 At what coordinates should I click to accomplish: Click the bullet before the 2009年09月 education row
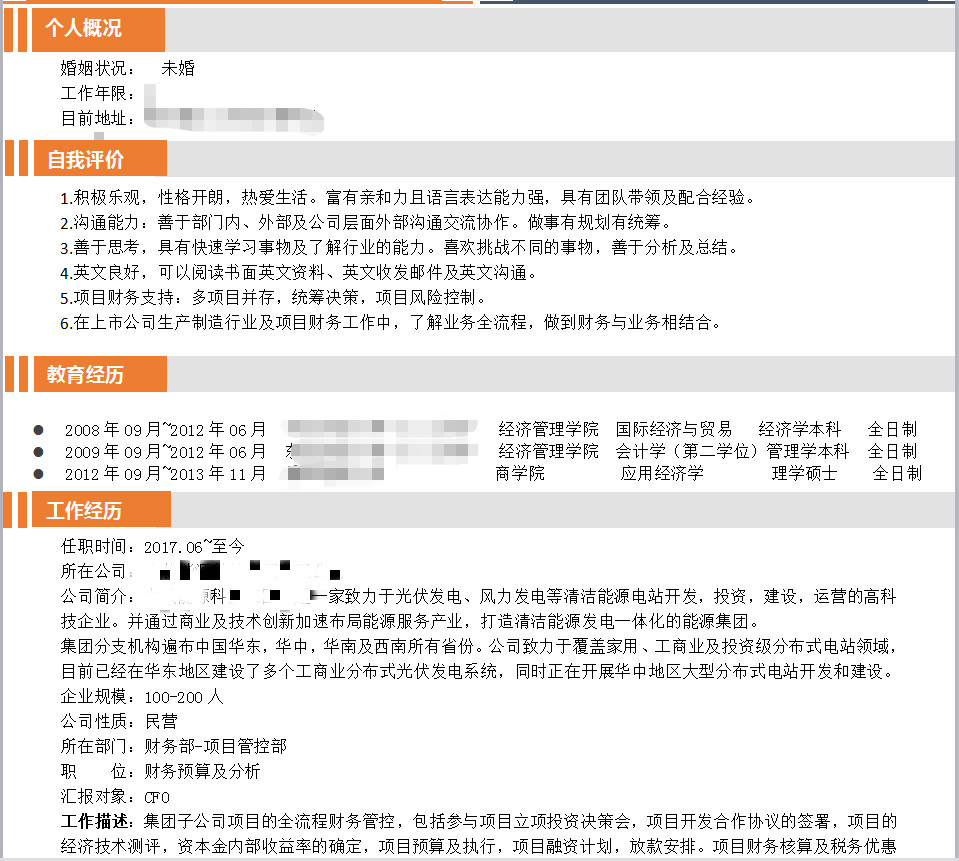39,451
